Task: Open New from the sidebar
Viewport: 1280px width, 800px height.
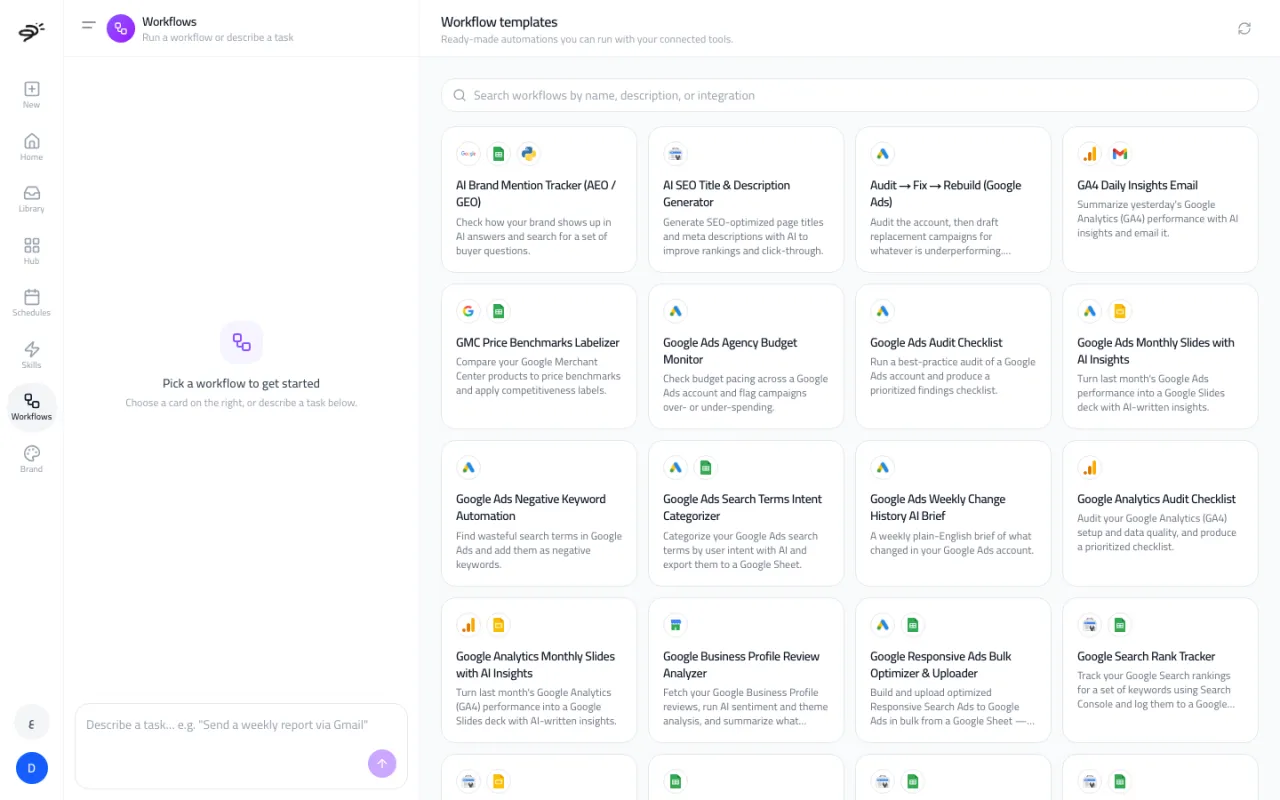Action: click(x=32, y=95)
